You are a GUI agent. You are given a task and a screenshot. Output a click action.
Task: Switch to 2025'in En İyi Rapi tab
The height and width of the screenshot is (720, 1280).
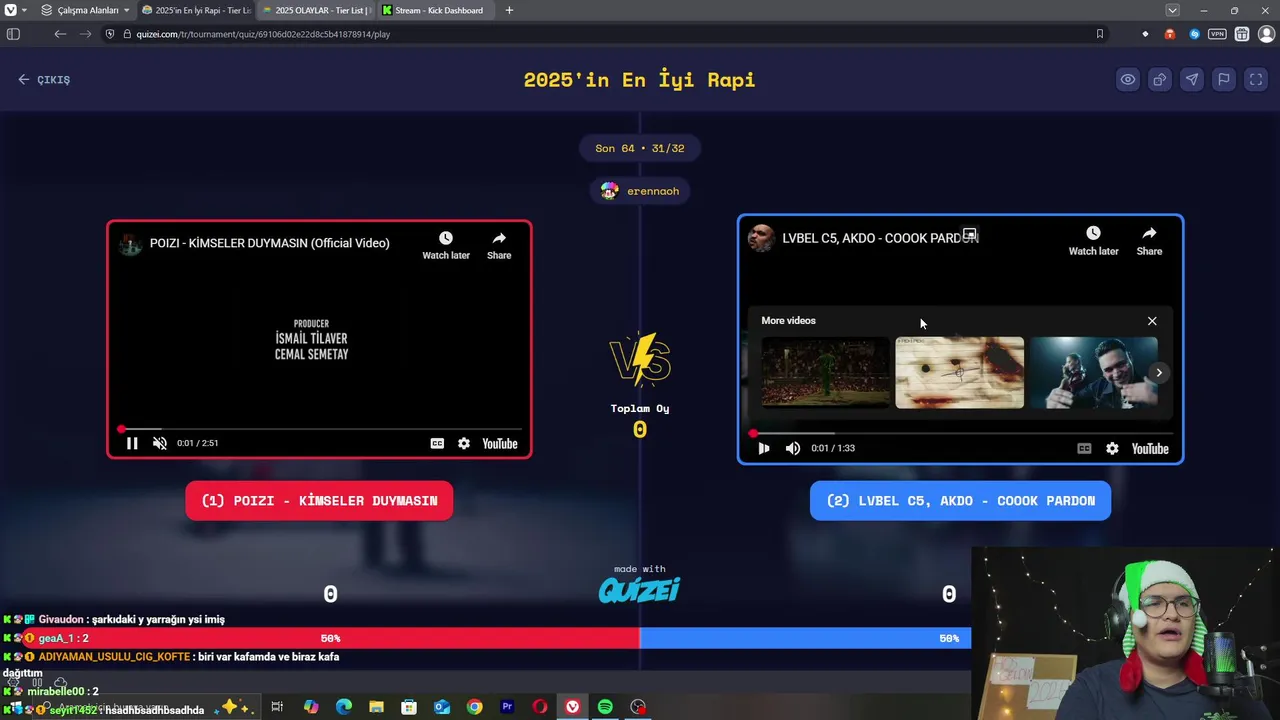(196, 10)
